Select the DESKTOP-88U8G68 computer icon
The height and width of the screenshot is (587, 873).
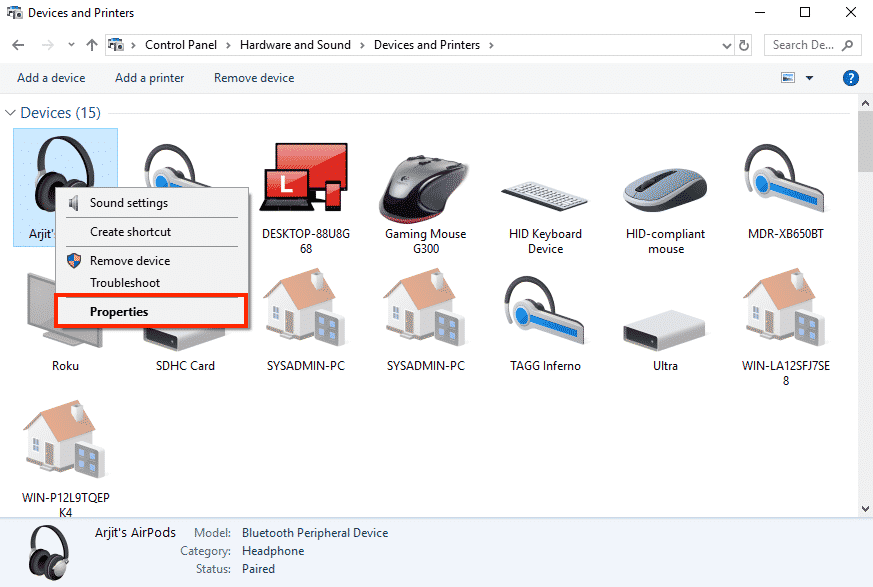[x=305, y=180]
